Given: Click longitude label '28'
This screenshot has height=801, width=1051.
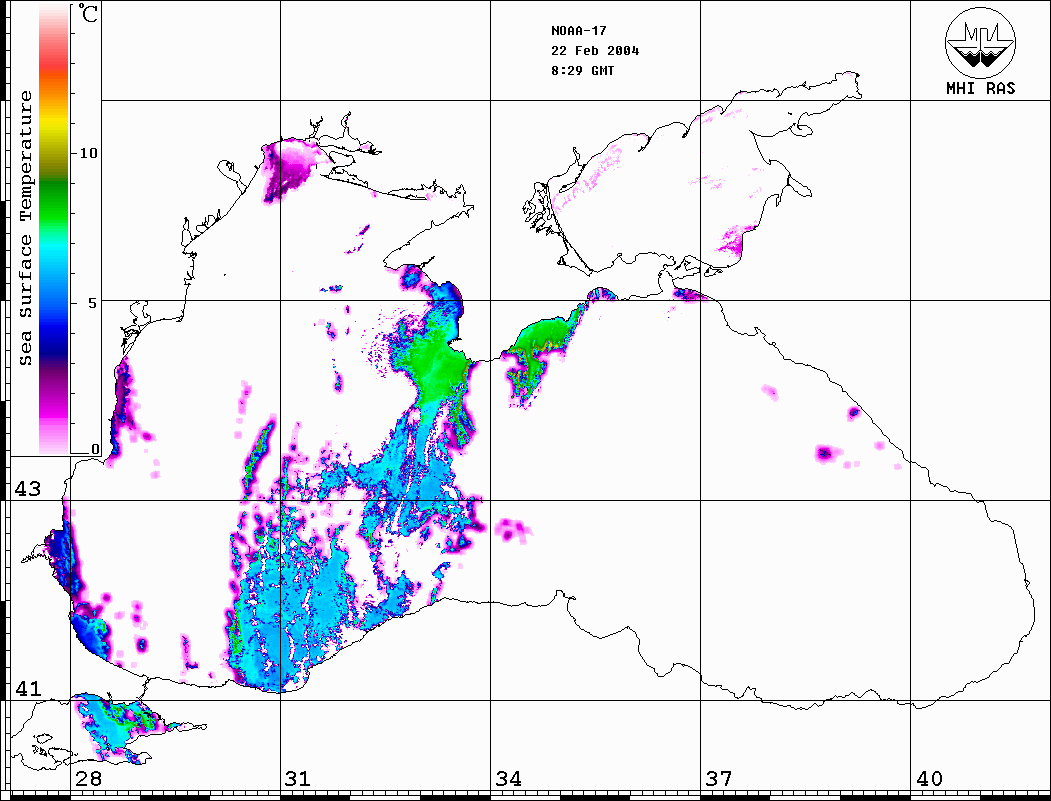Looking at the screenshot, I should (88, 779).
